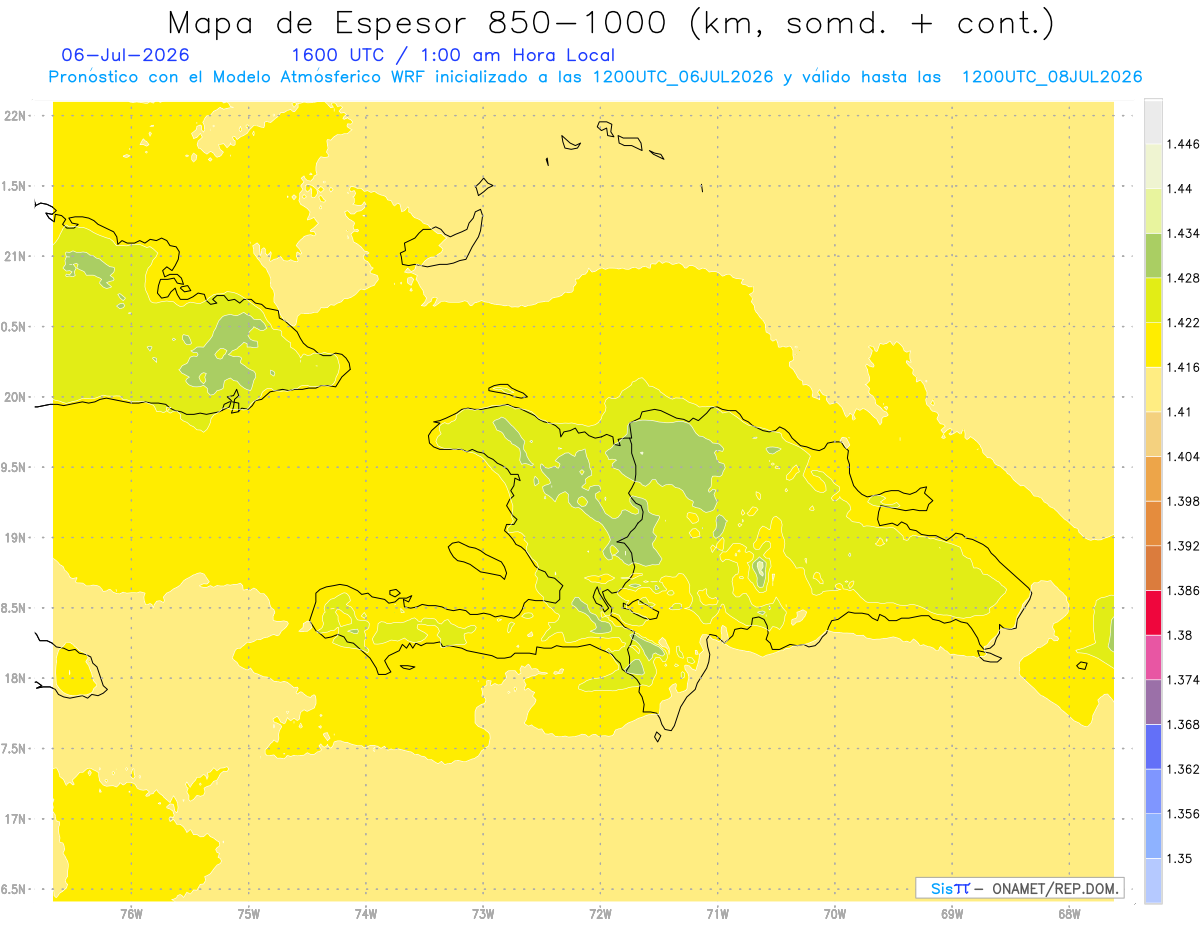Click the legend value '1.428'
The width and height of the screenshot is (1200, 927).
tap(1183, 278)
